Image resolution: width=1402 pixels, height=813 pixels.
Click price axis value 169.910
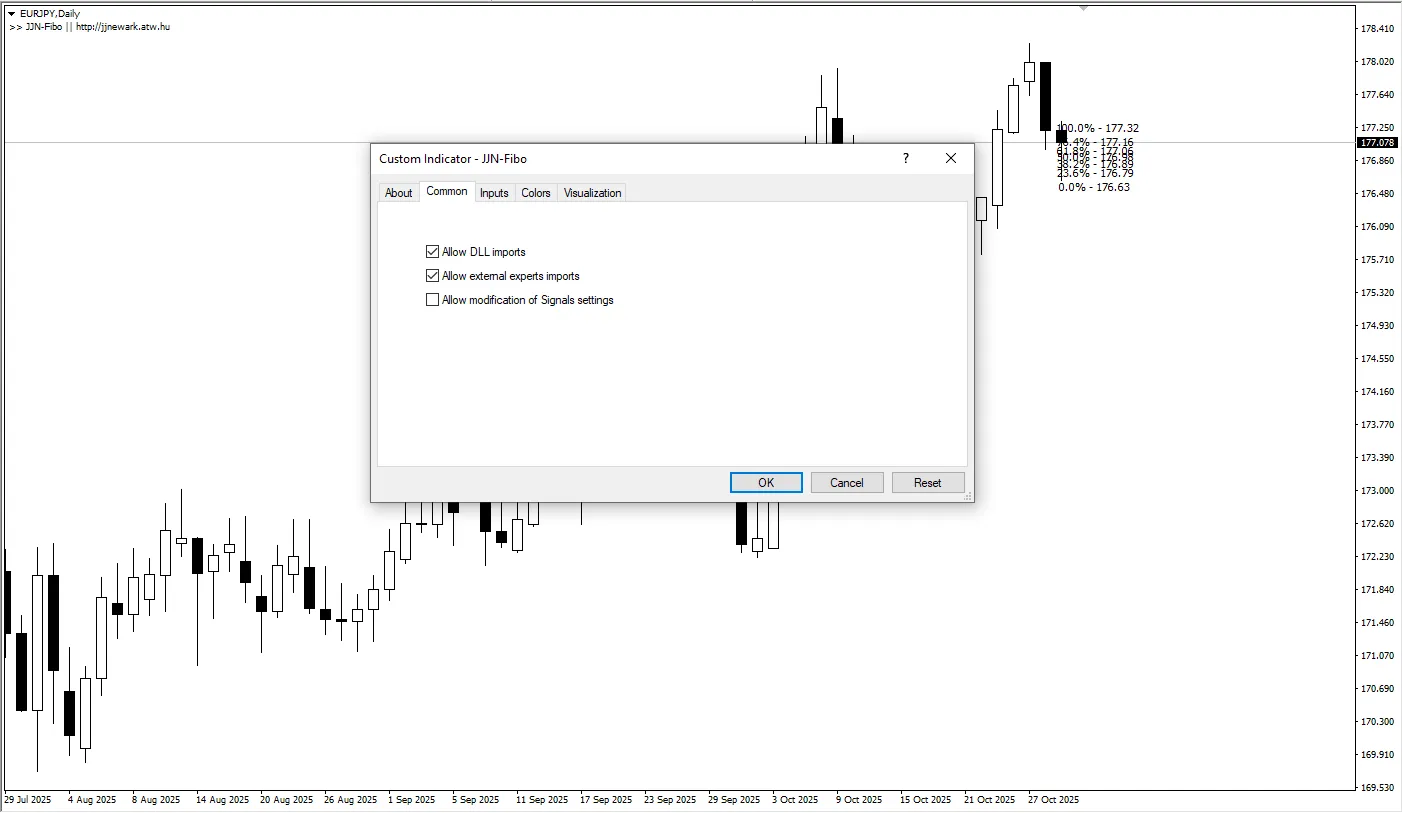pyautogui.click(x=1378, y=755)
